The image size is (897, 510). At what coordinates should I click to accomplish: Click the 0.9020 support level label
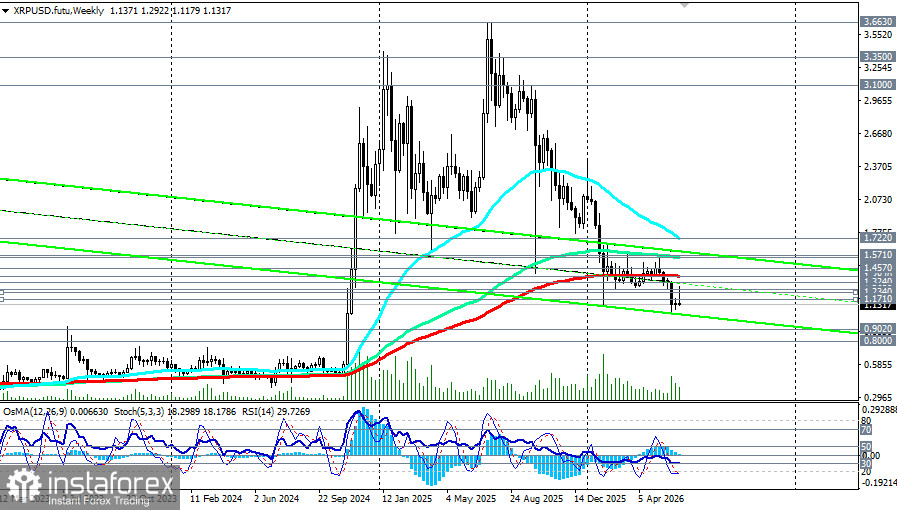[878, 329]
